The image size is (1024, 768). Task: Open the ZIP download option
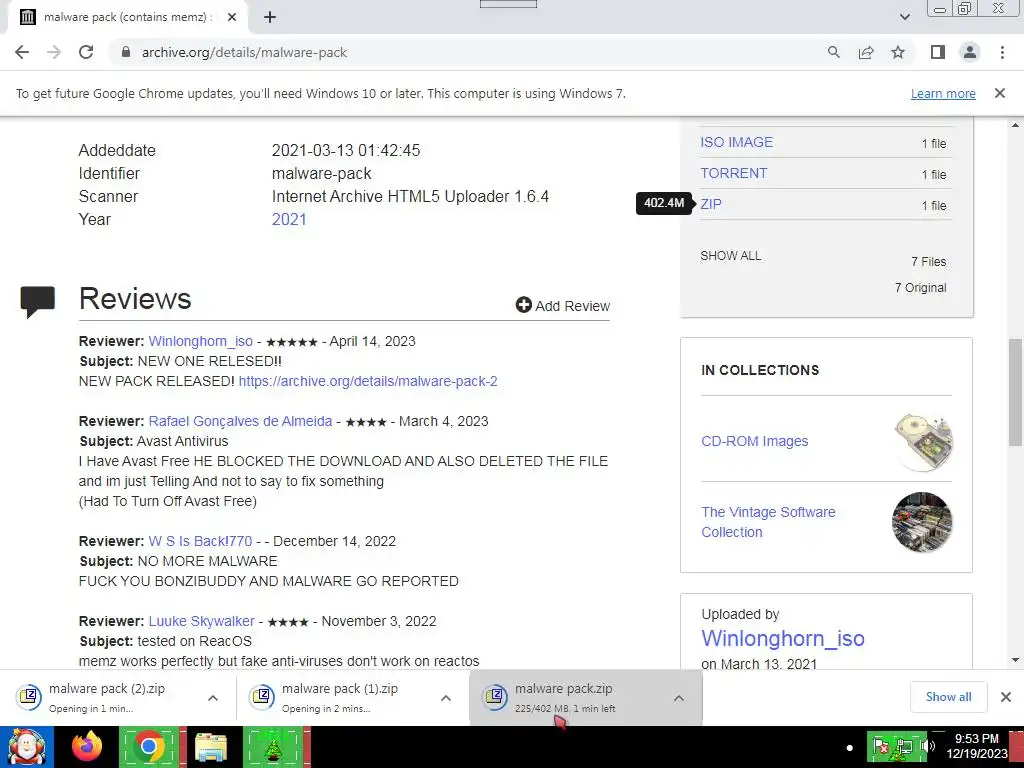[711, 204]
